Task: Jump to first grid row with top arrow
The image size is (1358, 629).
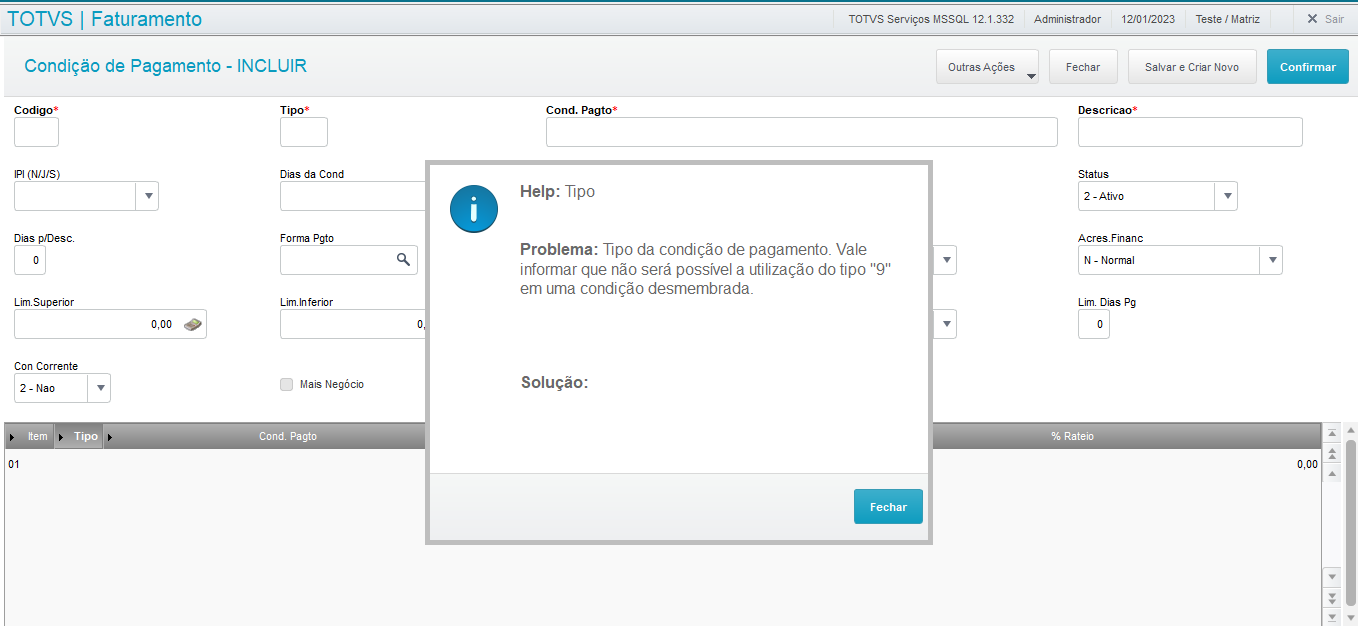Action: point(1331,434)
